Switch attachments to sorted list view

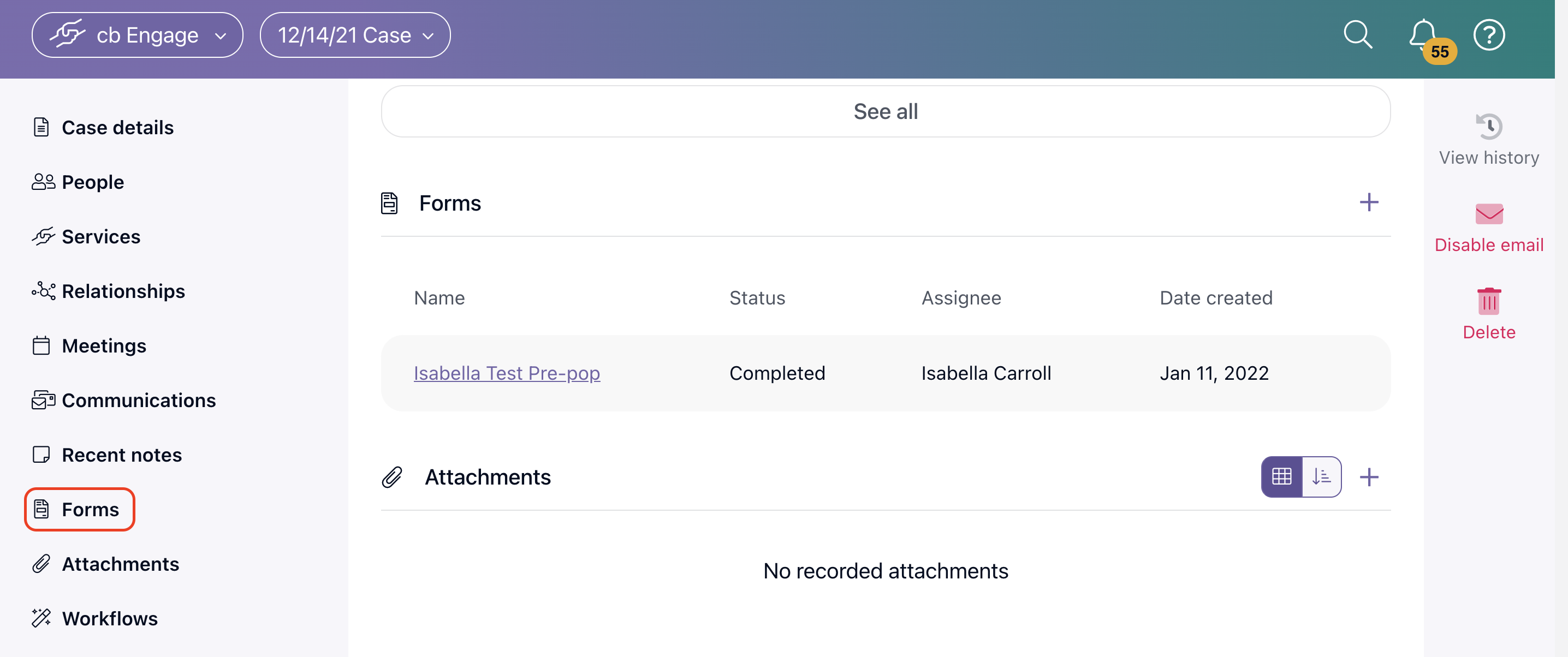pyautogui.click(x=1321, y=476)
